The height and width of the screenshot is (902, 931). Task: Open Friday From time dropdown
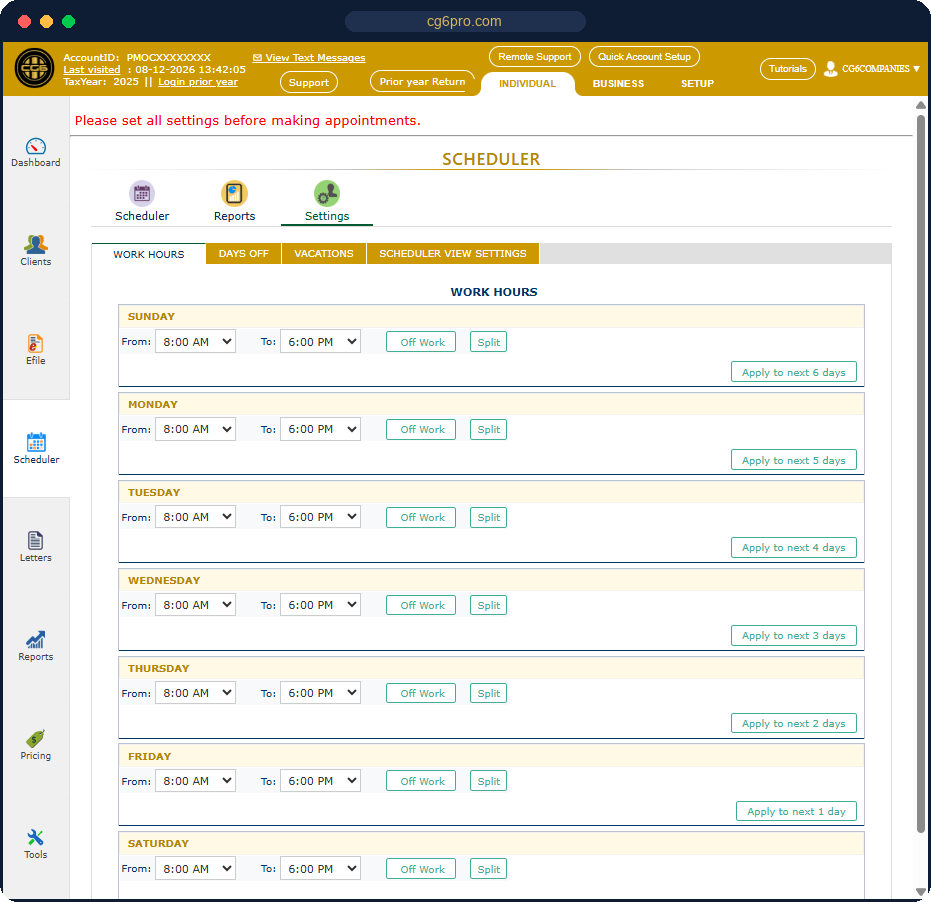coord(195,781)
